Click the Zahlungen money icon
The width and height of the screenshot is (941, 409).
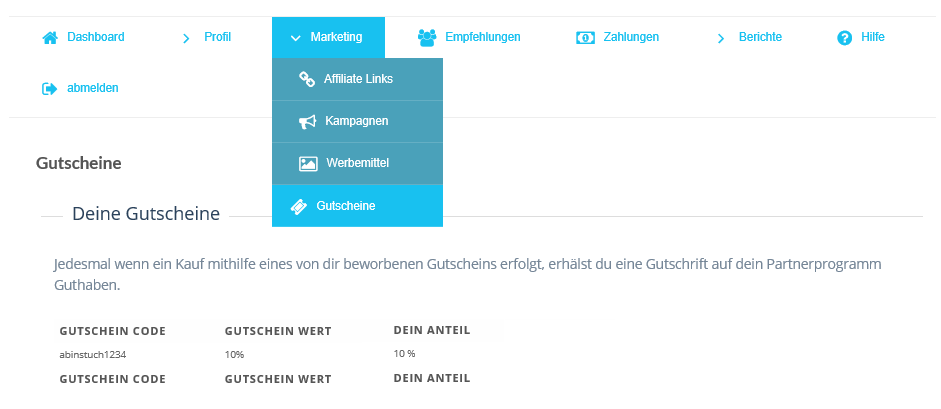pyautogui.click(x=585, y=38)
